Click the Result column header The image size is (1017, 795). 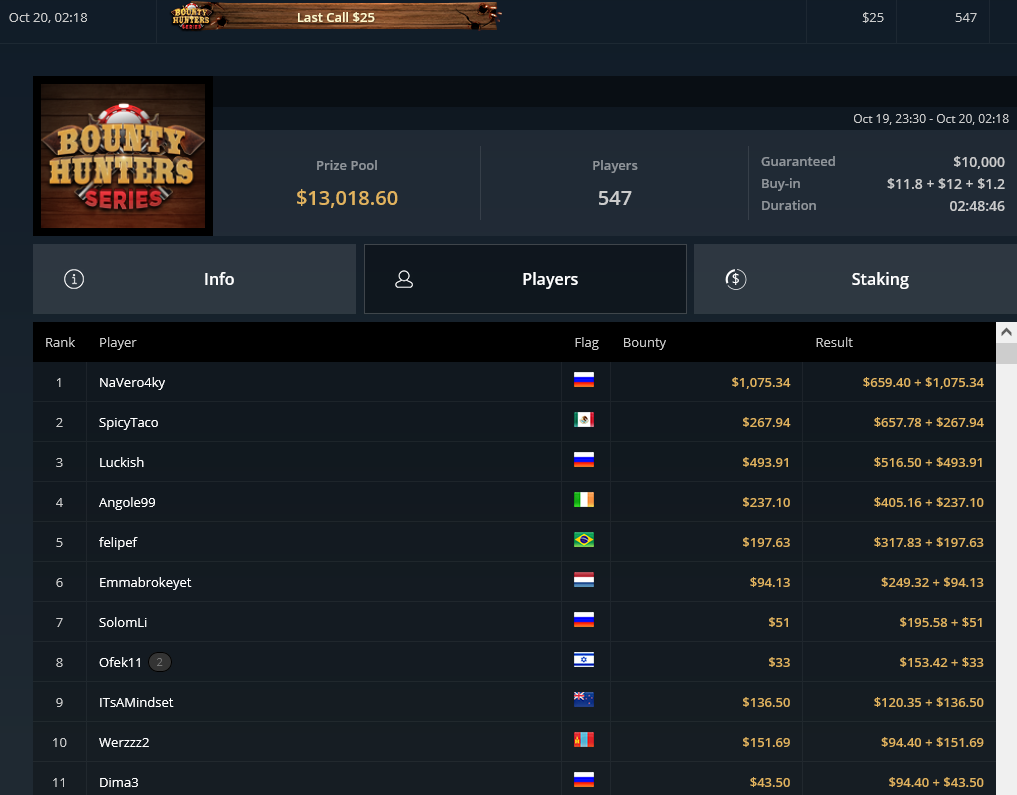pos(834,342)
